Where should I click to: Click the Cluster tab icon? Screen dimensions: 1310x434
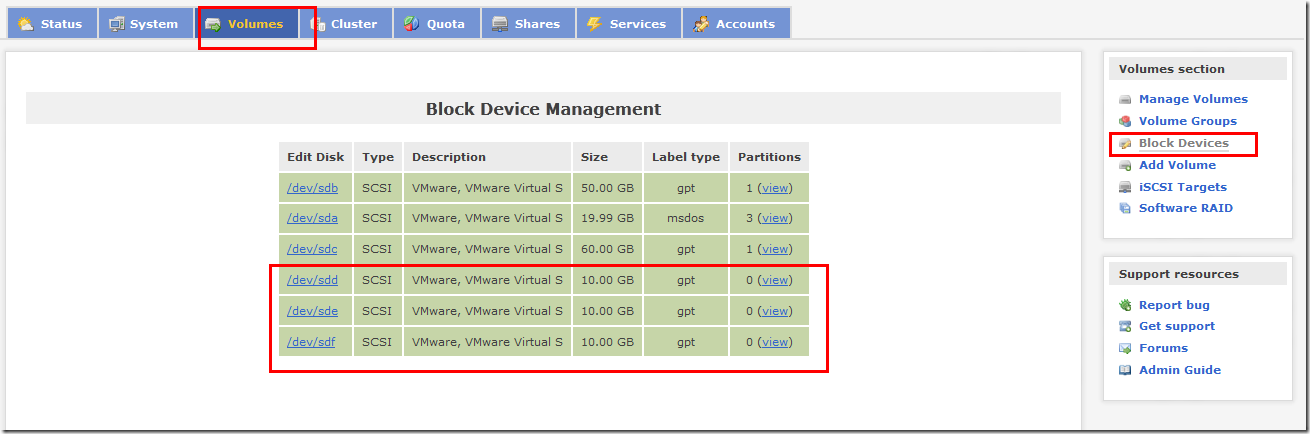318,24
